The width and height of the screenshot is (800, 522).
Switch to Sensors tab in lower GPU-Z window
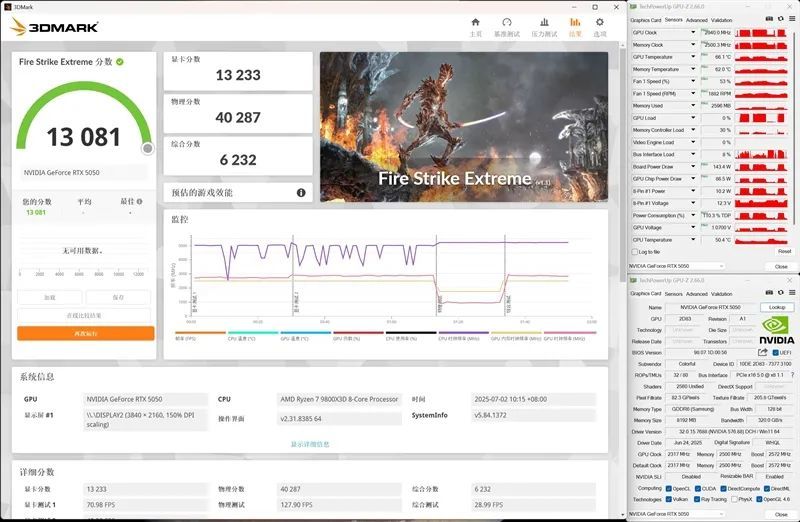(673, 293)
